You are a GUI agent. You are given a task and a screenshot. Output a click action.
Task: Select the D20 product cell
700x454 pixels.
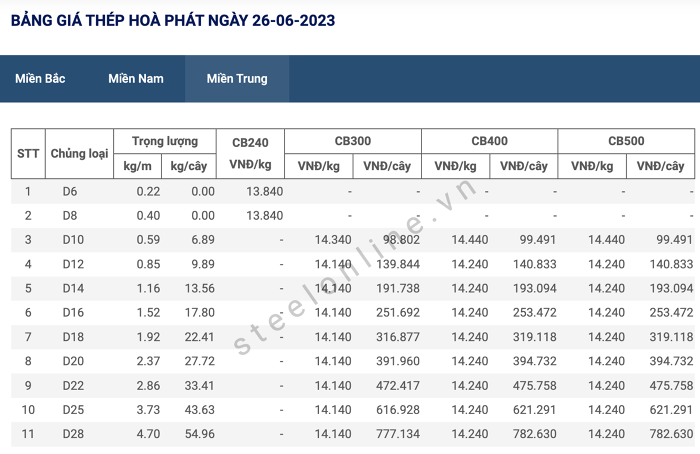tap(73, 361)
